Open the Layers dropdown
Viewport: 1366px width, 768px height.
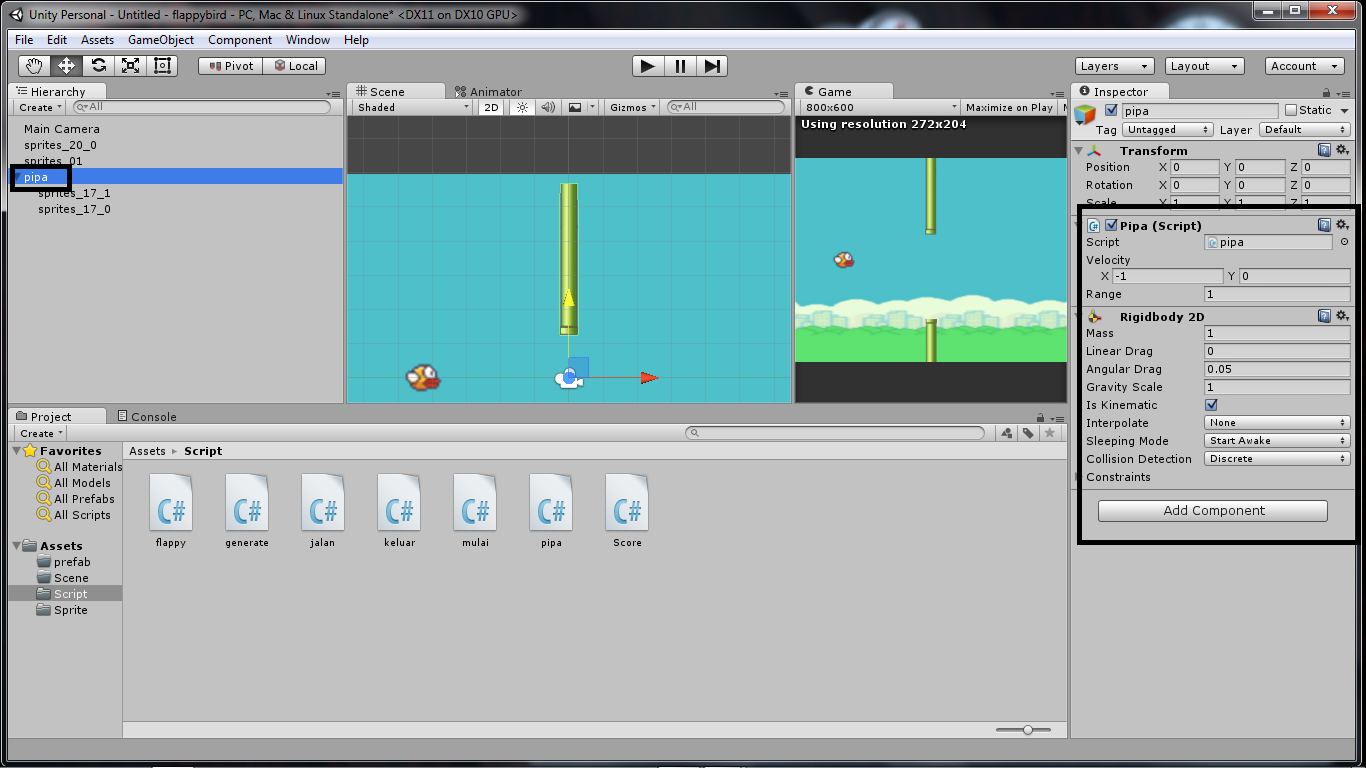coord(1115,66)
